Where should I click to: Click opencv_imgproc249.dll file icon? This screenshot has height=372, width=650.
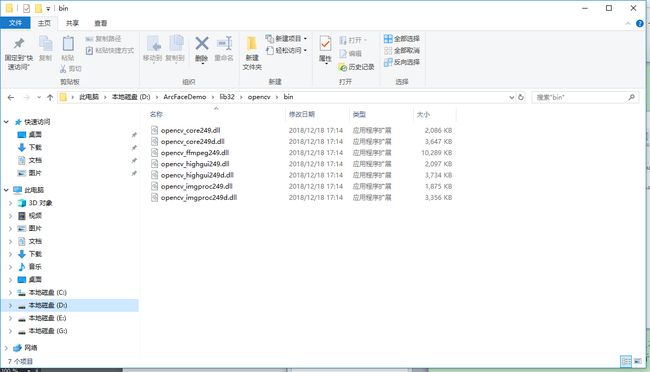click(154, 186)
